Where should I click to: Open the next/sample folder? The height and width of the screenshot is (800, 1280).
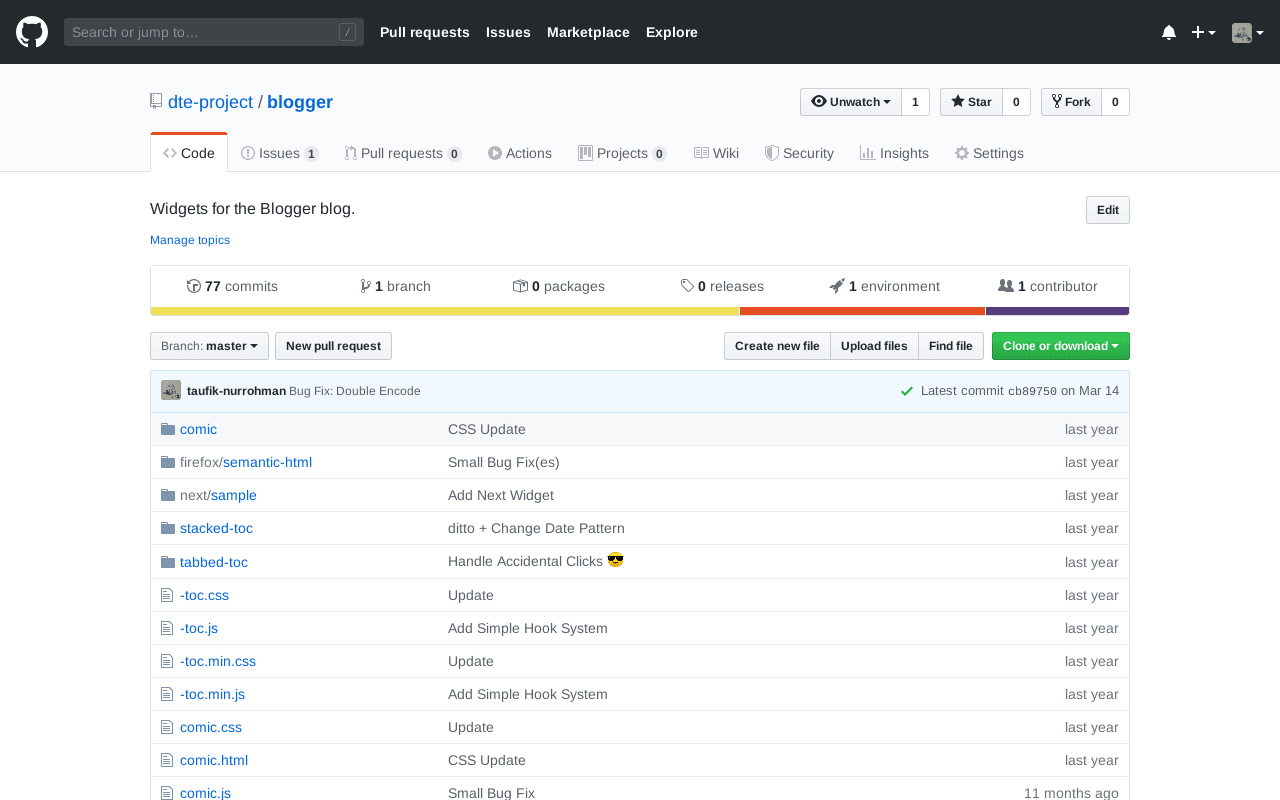click(218, 495)
